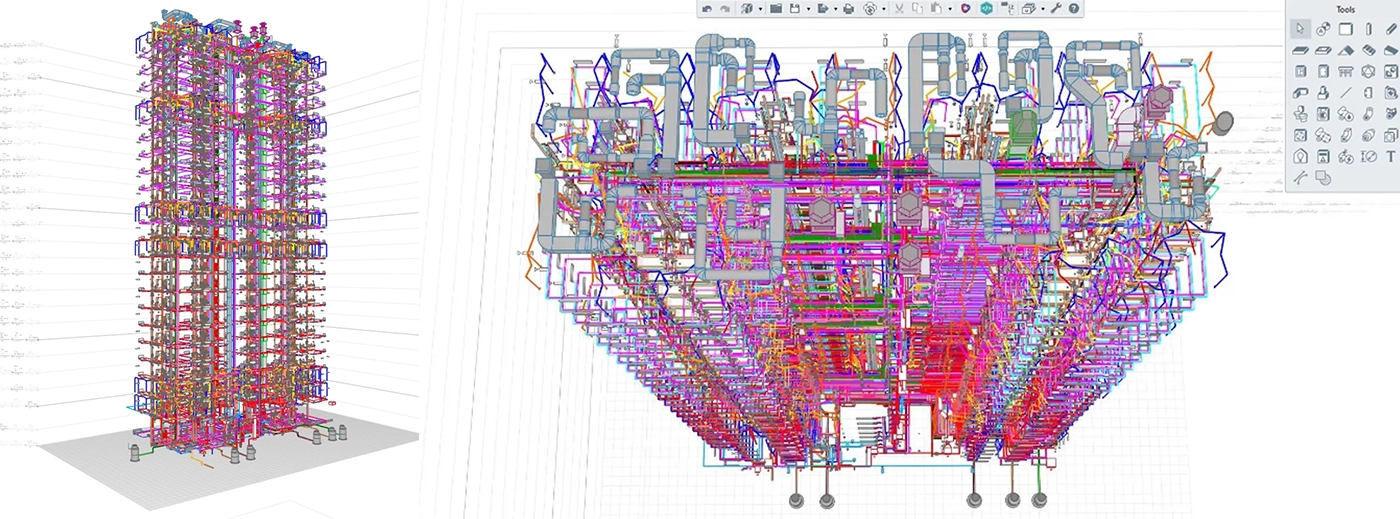Select the diagonal line tool in Tools palette
The image size is (1400, 519).
pos(1346,93)
